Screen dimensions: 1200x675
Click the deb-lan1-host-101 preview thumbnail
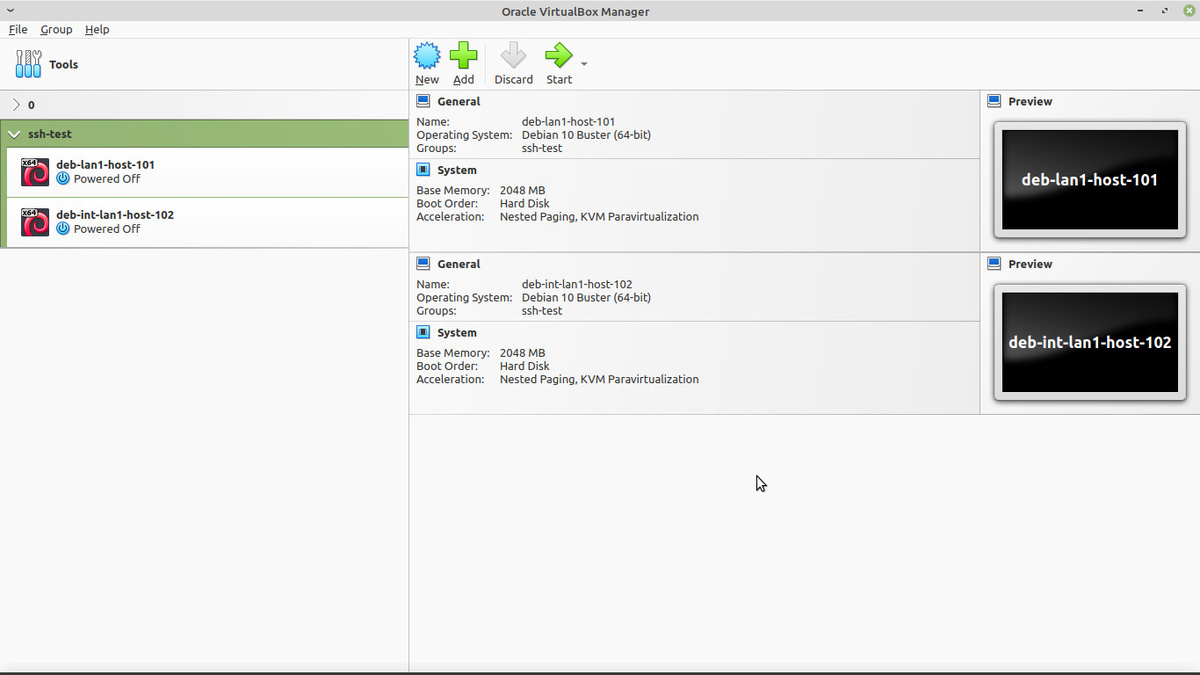click(x=1090, y=180)
